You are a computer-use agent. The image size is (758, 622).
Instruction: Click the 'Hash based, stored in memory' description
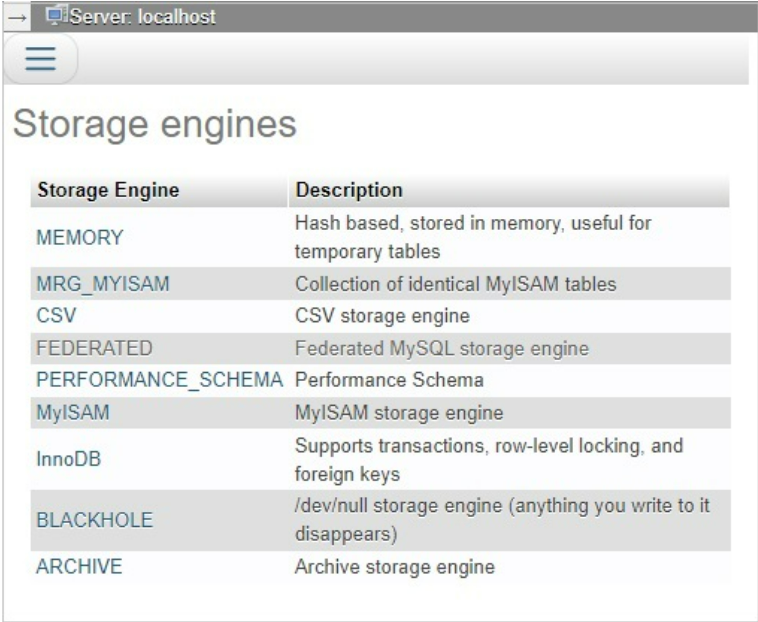pos(472,237)
